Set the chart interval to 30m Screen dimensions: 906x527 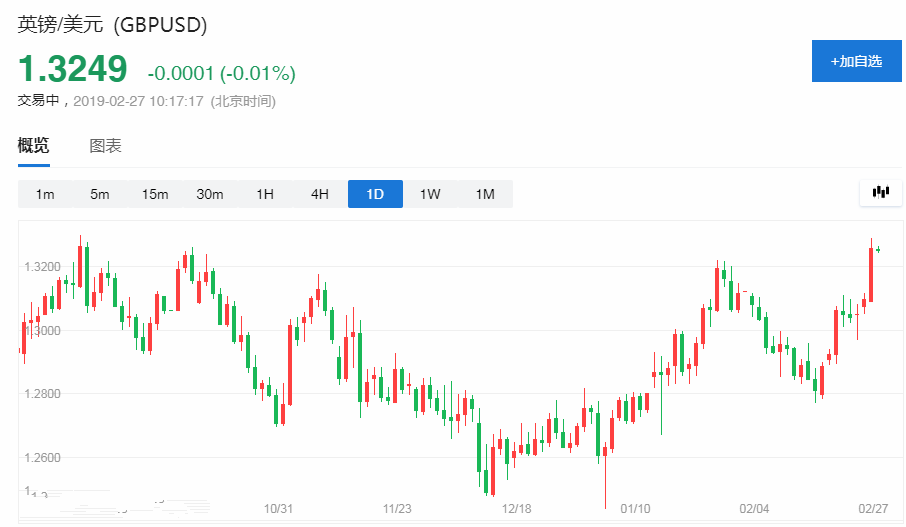click(210, 194)
